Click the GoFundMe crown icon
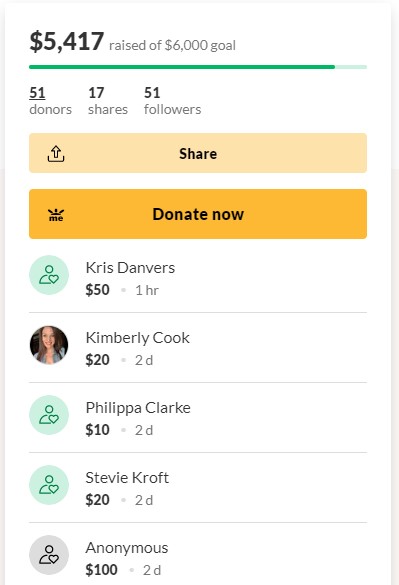399x585 pixels. (x=56, y=215)
